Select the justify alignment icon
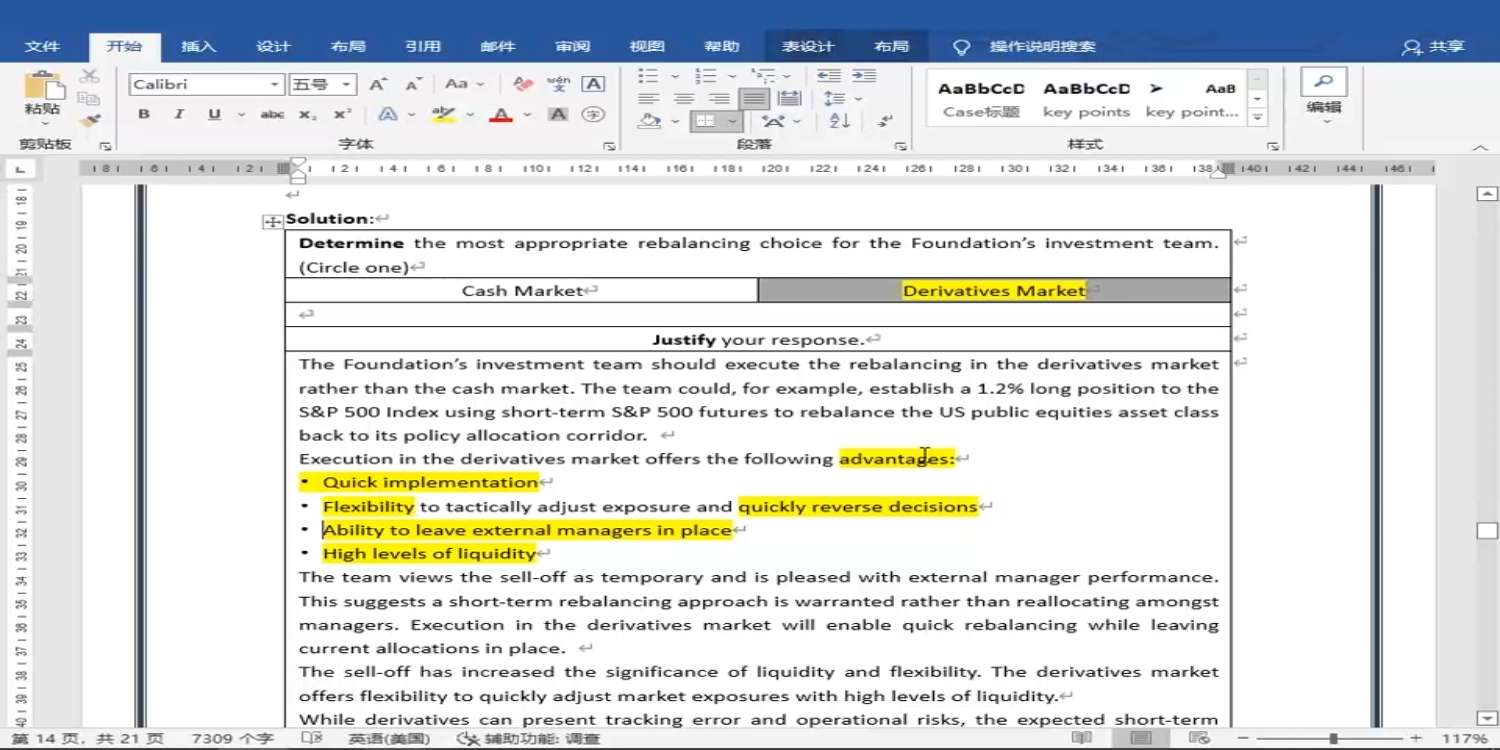 point(754,98)
